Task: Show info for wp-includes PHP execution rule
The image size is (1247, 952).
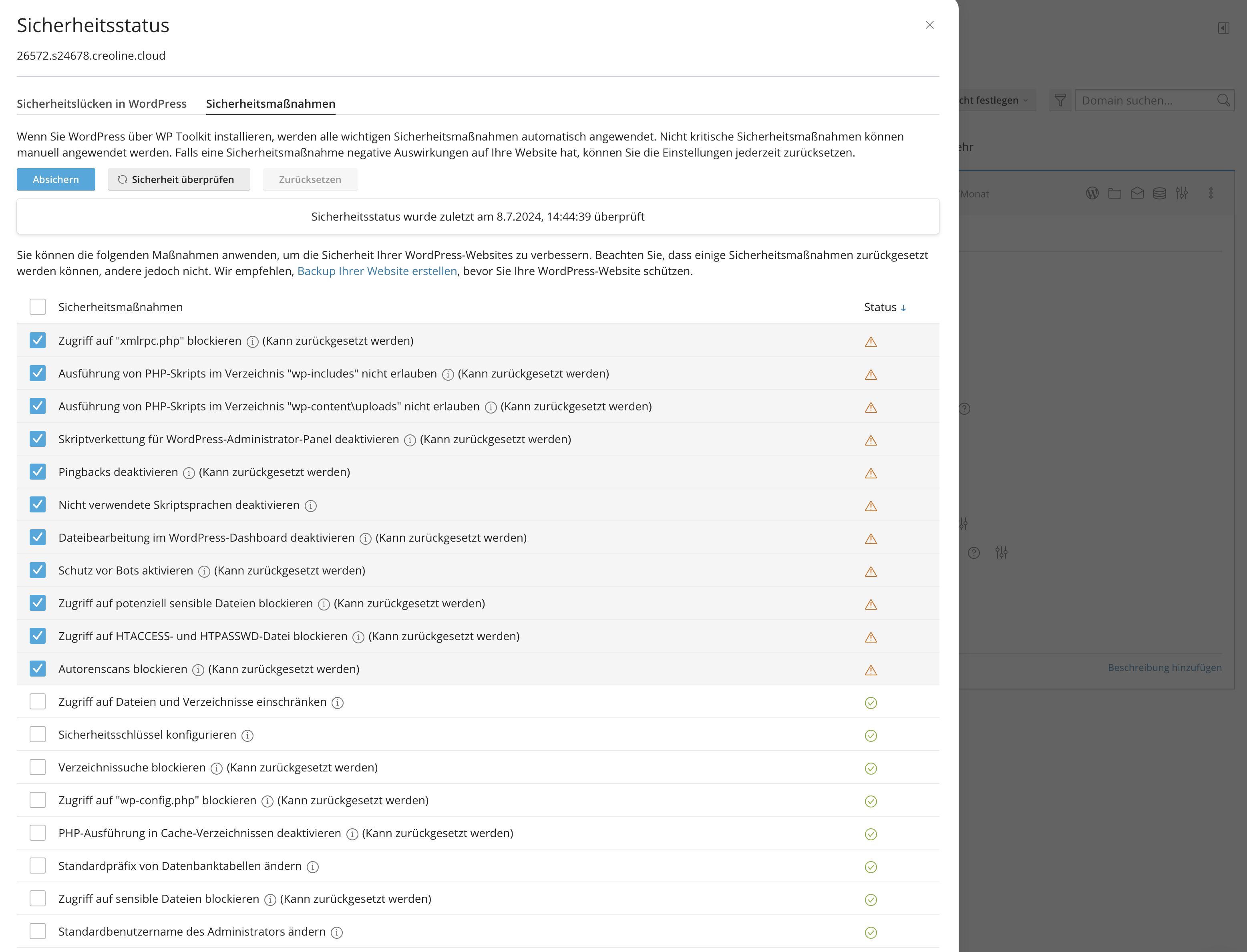Action: point(448,375)
